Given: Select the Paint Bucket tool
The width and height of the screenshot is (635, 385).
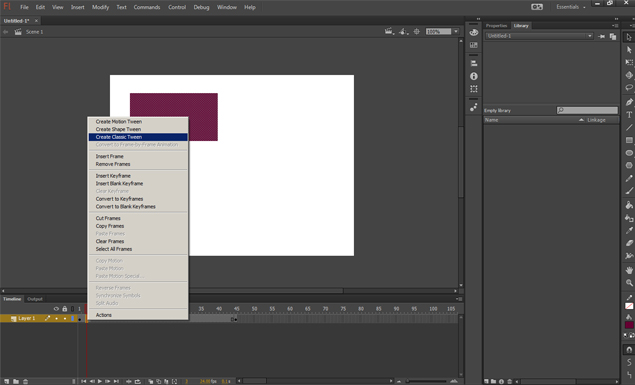Looking at the screenshot, I should click(629, 205).
